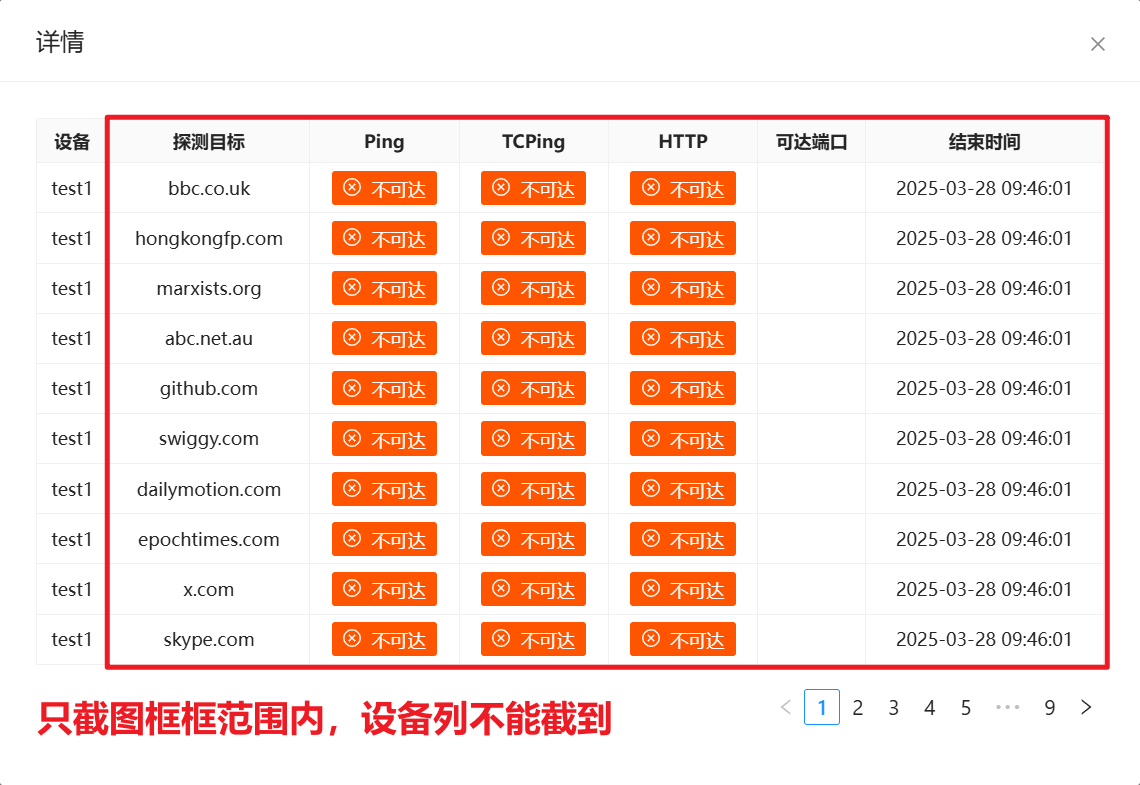
Task: Select the bbc.co.uk probe target cell
Action: [x=208, y=188]
